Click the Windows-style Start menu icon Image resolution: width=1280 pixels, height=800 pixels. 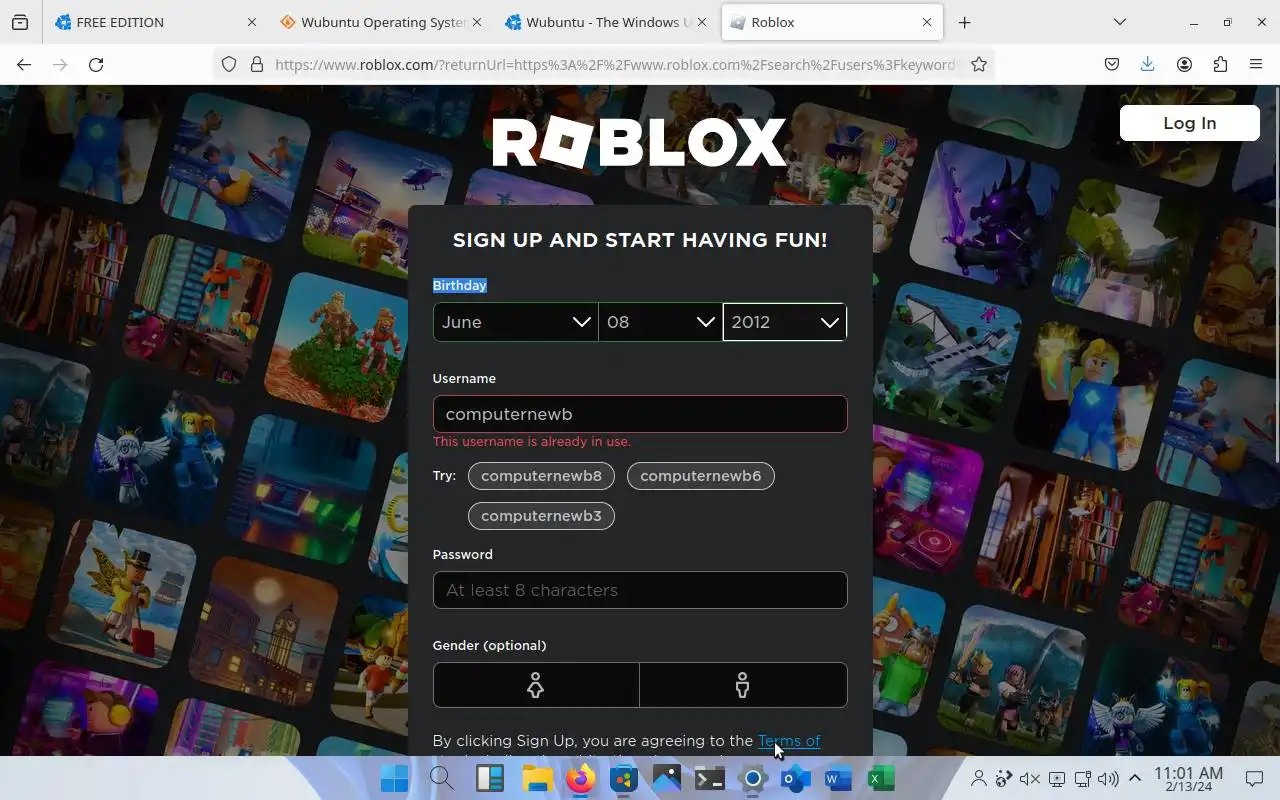395,778
